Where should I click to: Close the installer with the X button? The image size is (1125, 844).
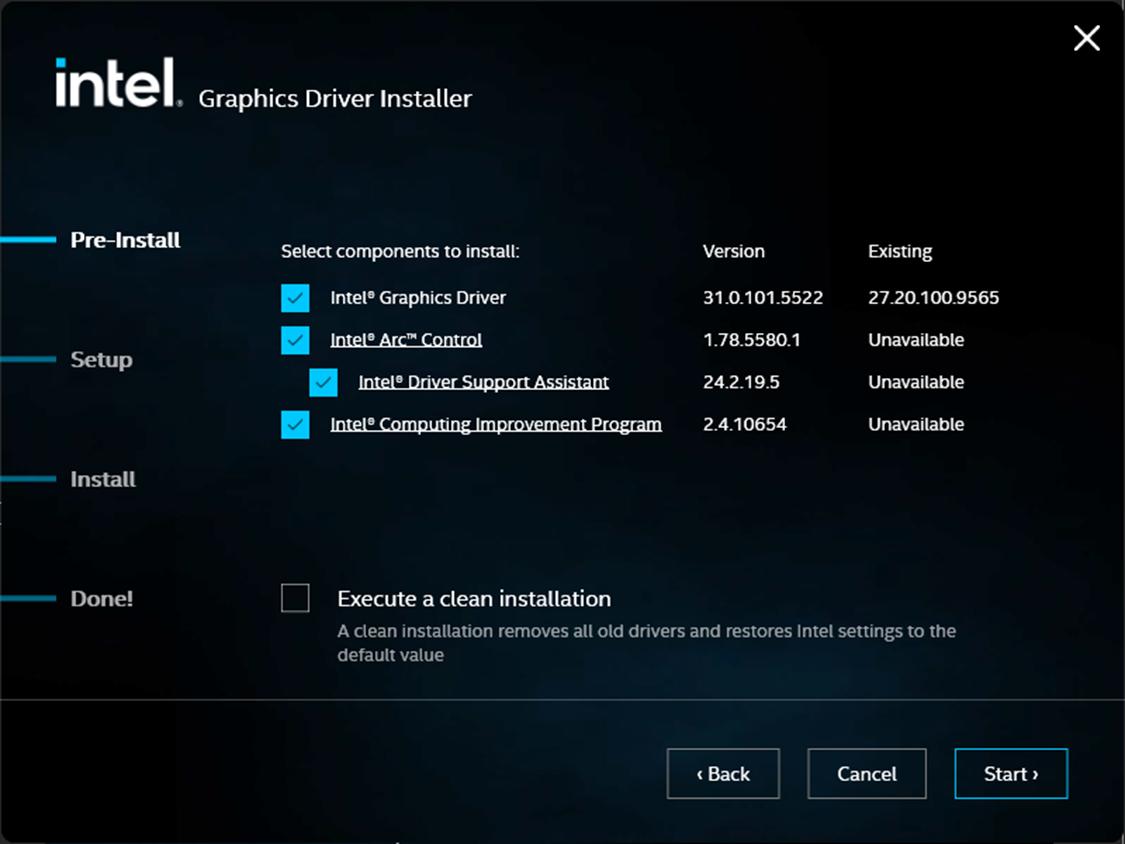[1086, 39]
